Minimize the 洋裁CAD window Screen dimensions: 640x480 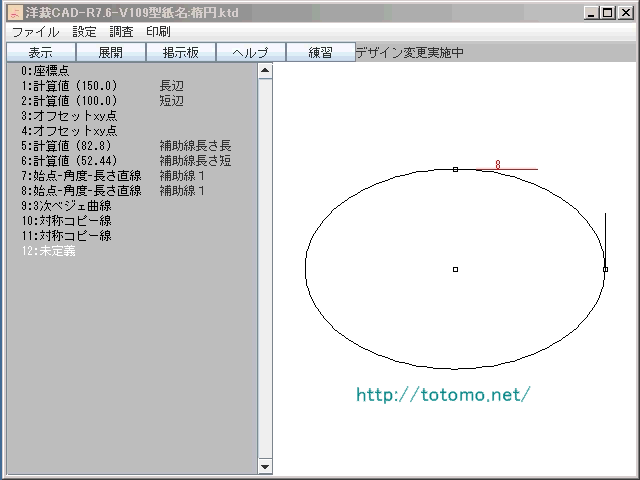pyautogui.click(x=591, y=13)
